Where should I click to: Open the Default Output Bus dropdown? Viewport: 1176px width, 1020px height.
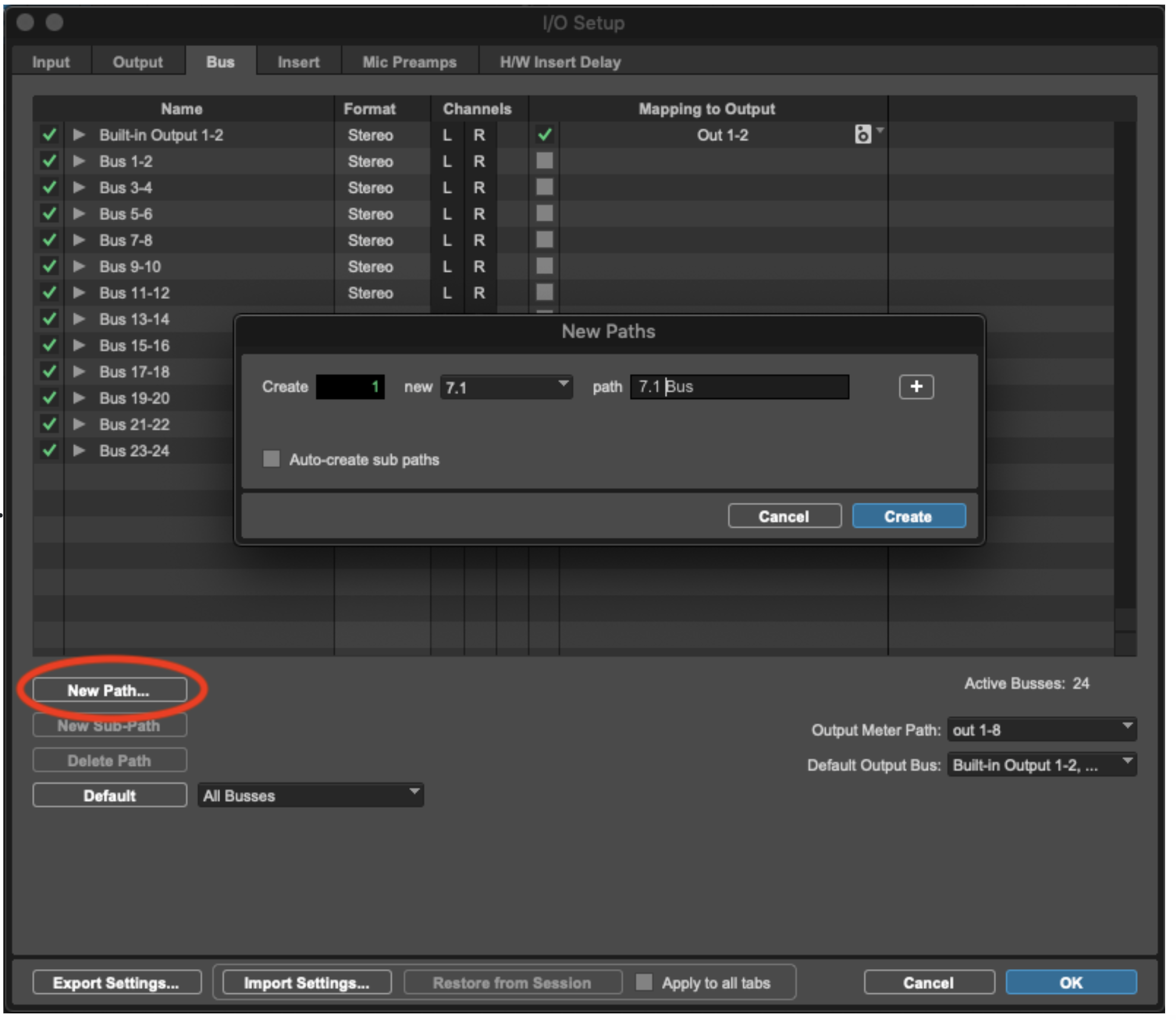coord(1041,765)
